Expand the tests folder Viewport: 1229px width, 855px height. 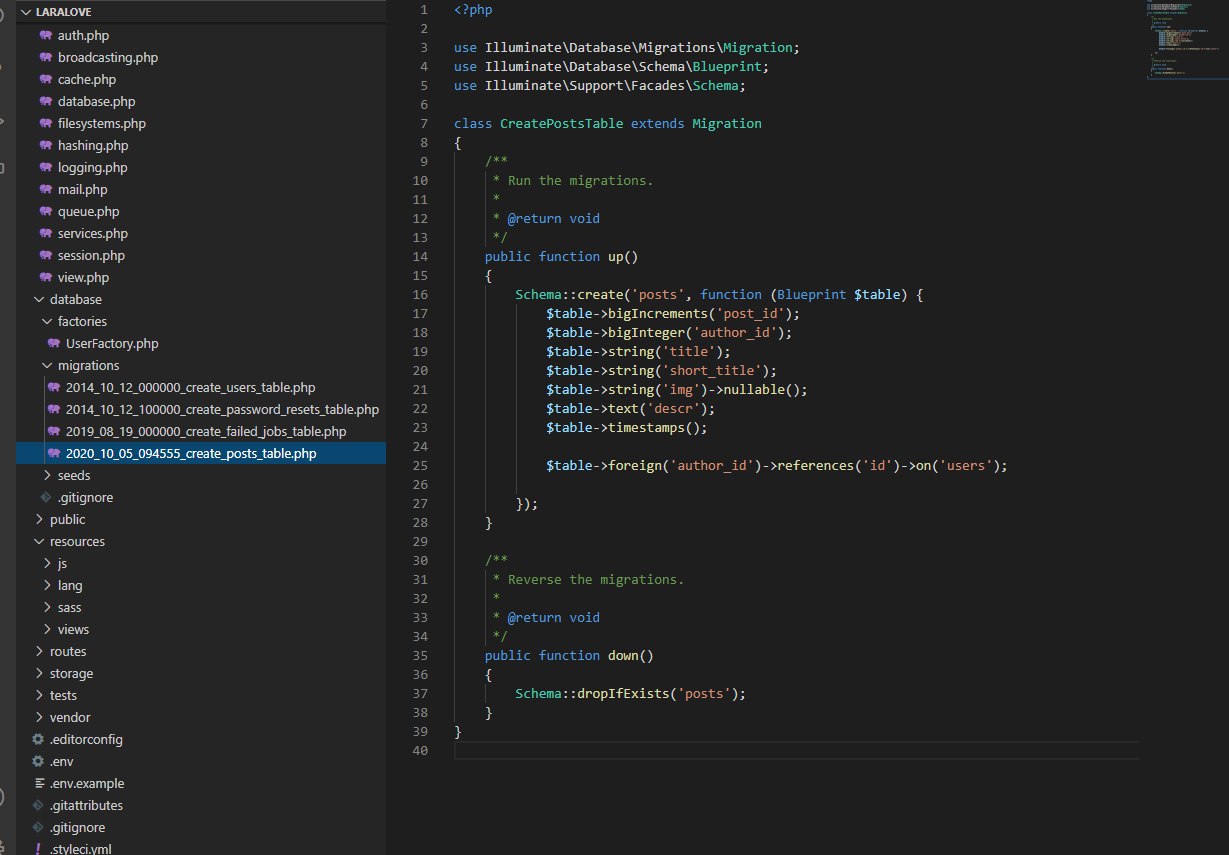(x=39, y=695)
